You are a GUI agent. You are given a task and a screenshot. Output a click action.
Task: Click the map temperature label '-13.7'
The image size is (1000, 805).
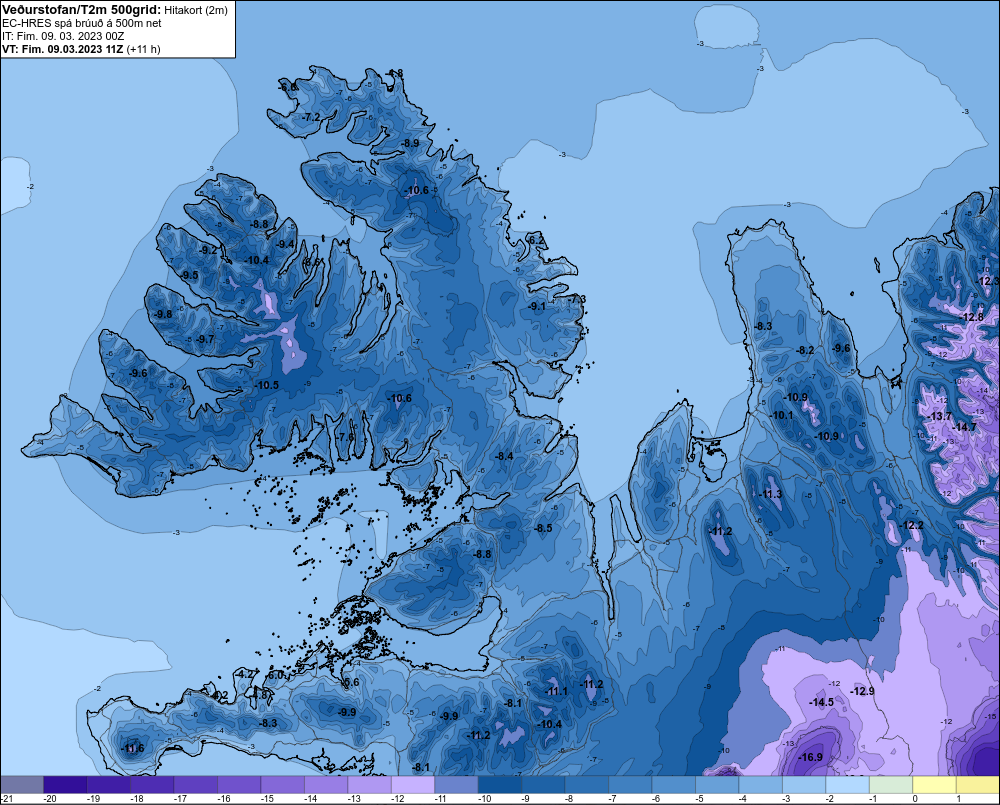(939, 416)
